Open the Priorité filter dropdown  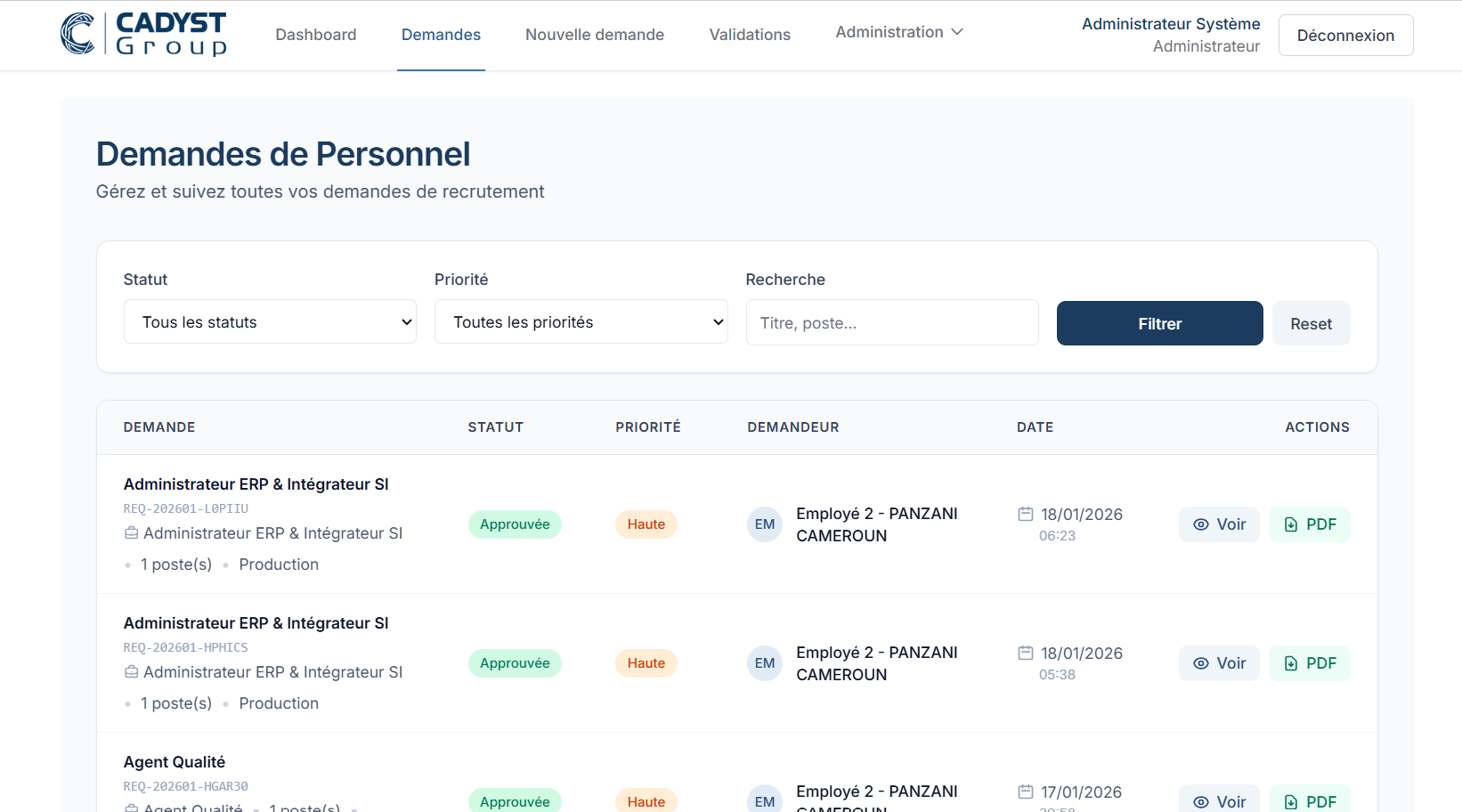coord(581,322)
